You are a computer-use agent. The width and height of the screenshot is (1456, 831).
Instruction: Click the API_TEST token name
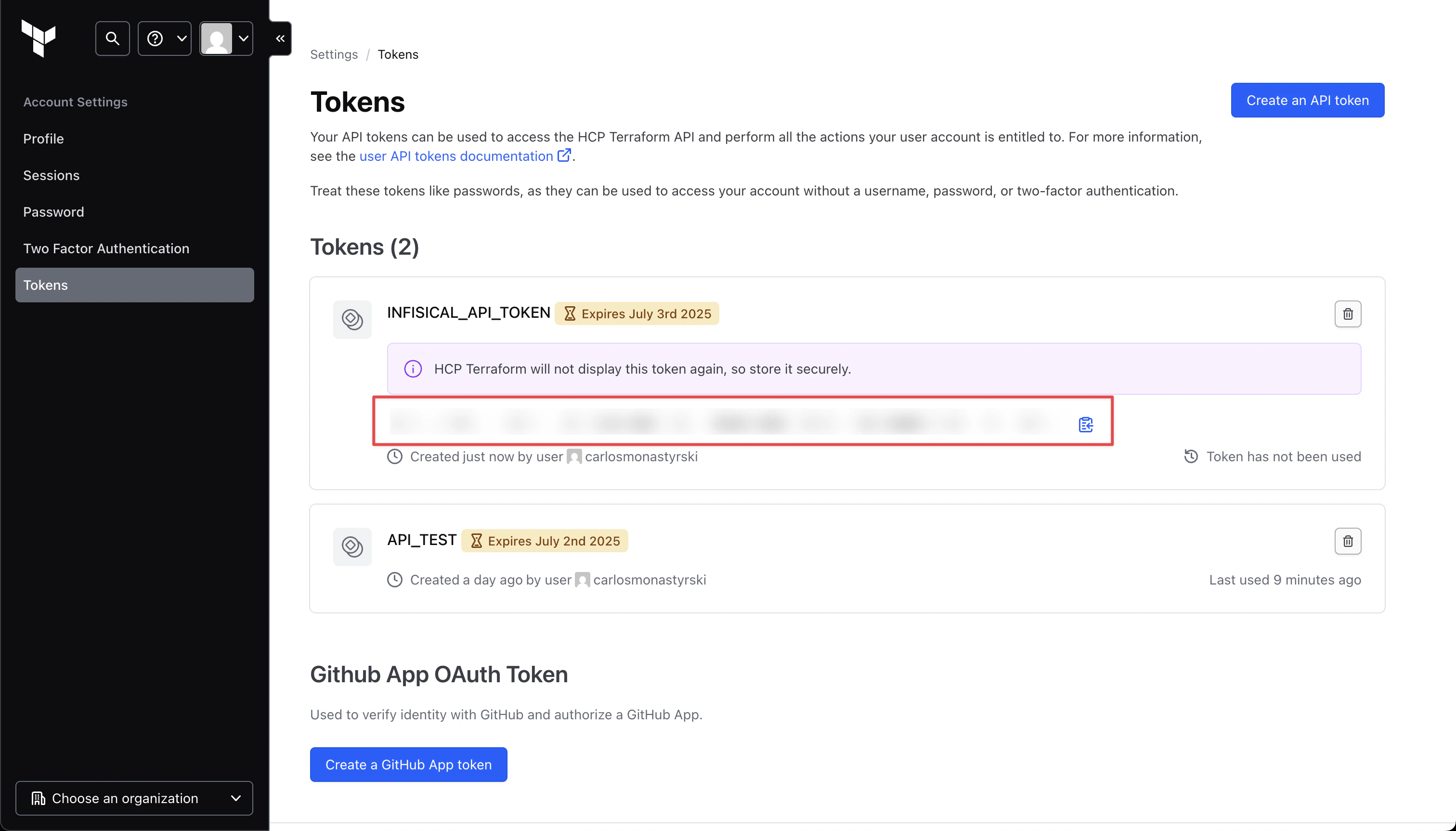pos(422,540)
